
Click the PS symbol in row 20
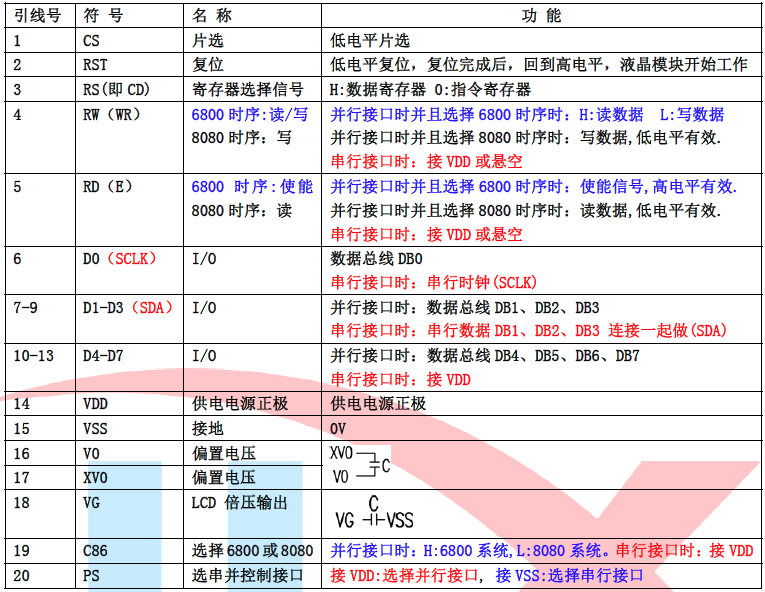click(x=92, y=575)
